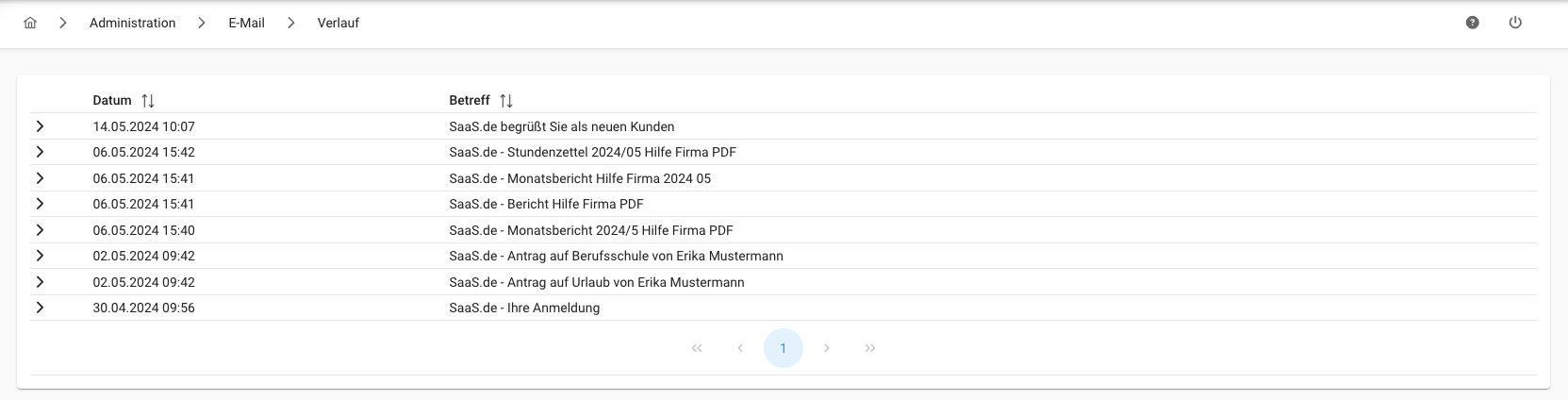Select Verlauf breadcrumb item
The width and height of the screenshot is (1568, 400).
pyautogui.click(x=338, y=23)
